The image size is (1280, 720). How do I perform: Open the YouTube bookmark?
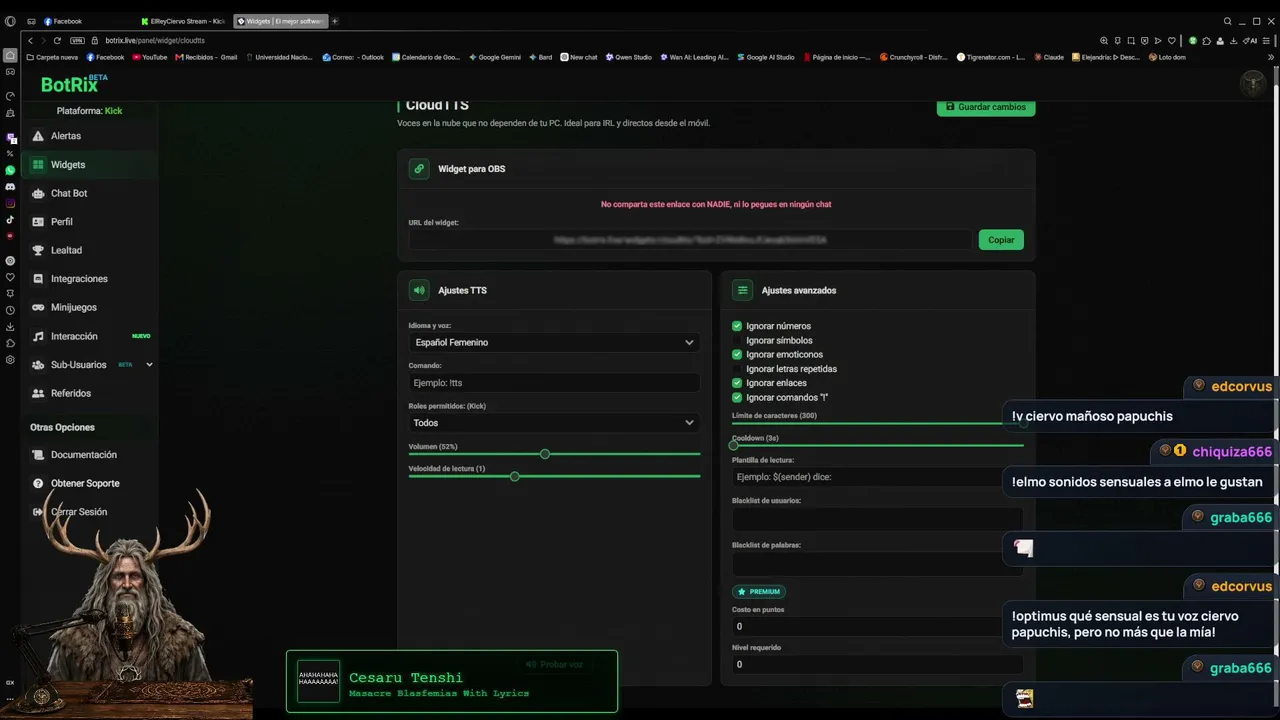coord(149,57)
